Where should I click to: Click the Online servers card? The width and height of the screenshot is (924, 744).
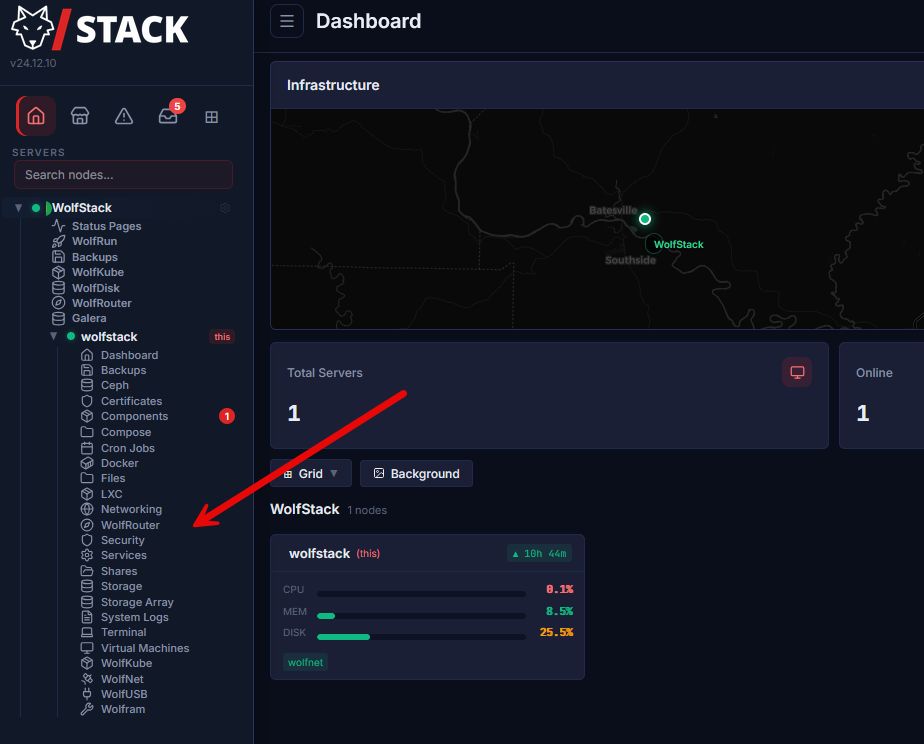pos(882,395)
